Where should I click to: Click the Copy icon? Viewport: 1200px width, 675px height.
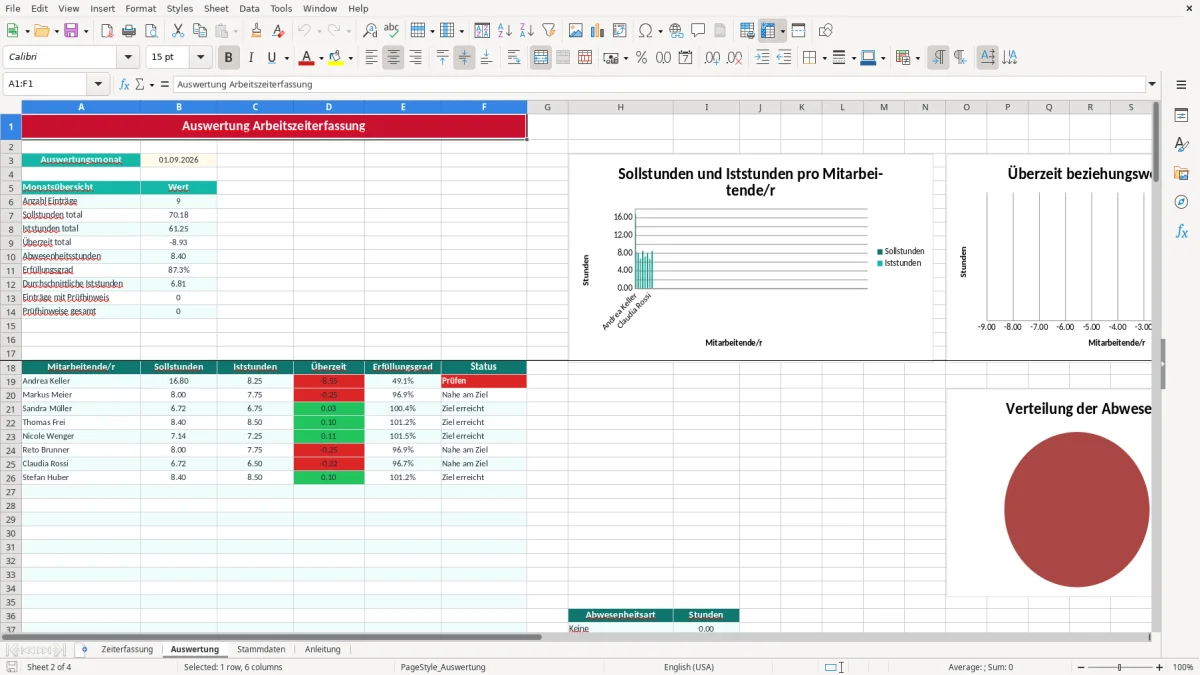200,31
